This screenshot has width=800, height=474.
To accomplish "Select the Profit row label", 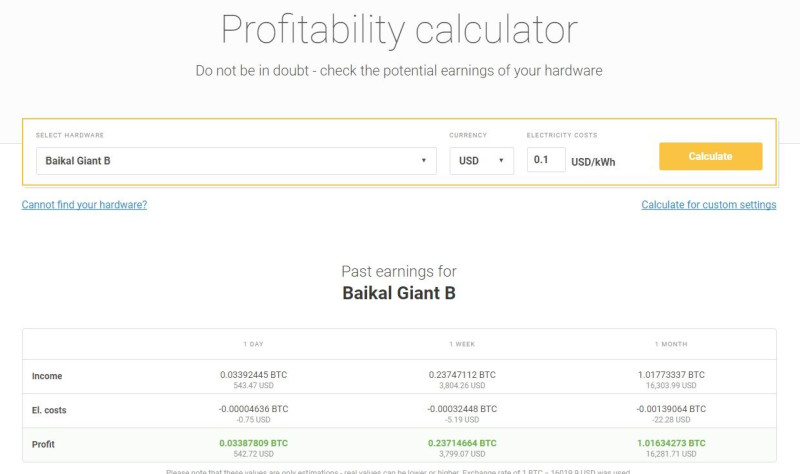I will pyautogui.click(x=45, y=443).
